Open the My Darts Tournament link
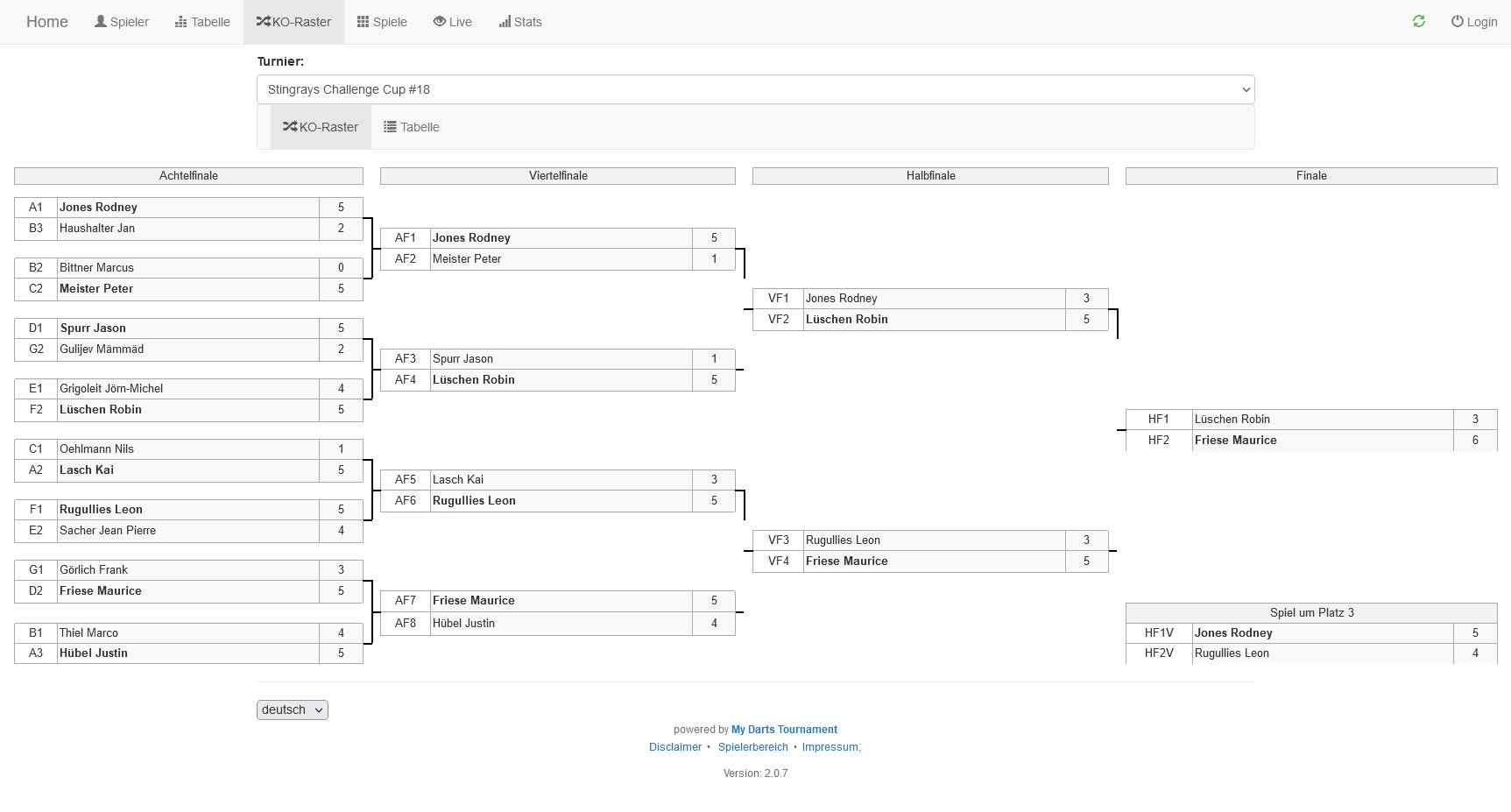The width and height of the screenshot is (1511, 812). point(784,730)
